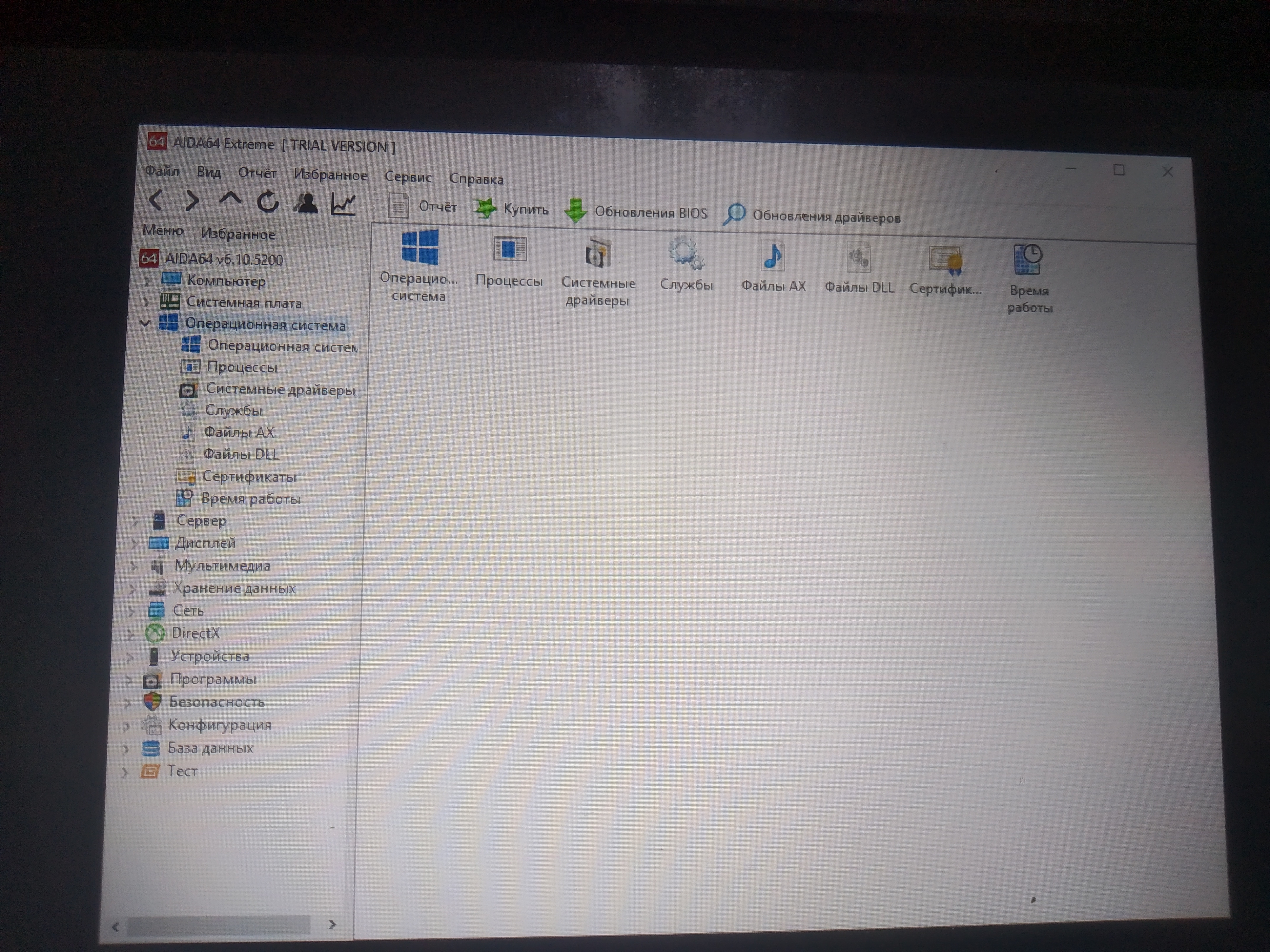The width and height of the screenshot is (1270, 952).
Task: Open the user profile toolbar icon
Action: (x=305, y=202)
